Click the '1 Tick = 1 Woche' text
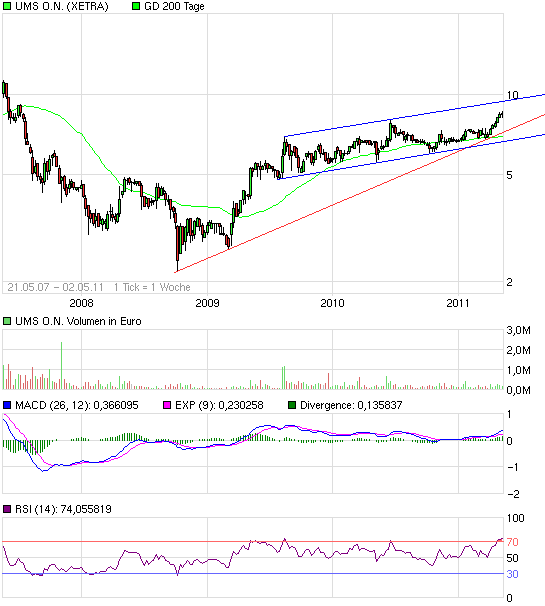 [x=152, y=287]
